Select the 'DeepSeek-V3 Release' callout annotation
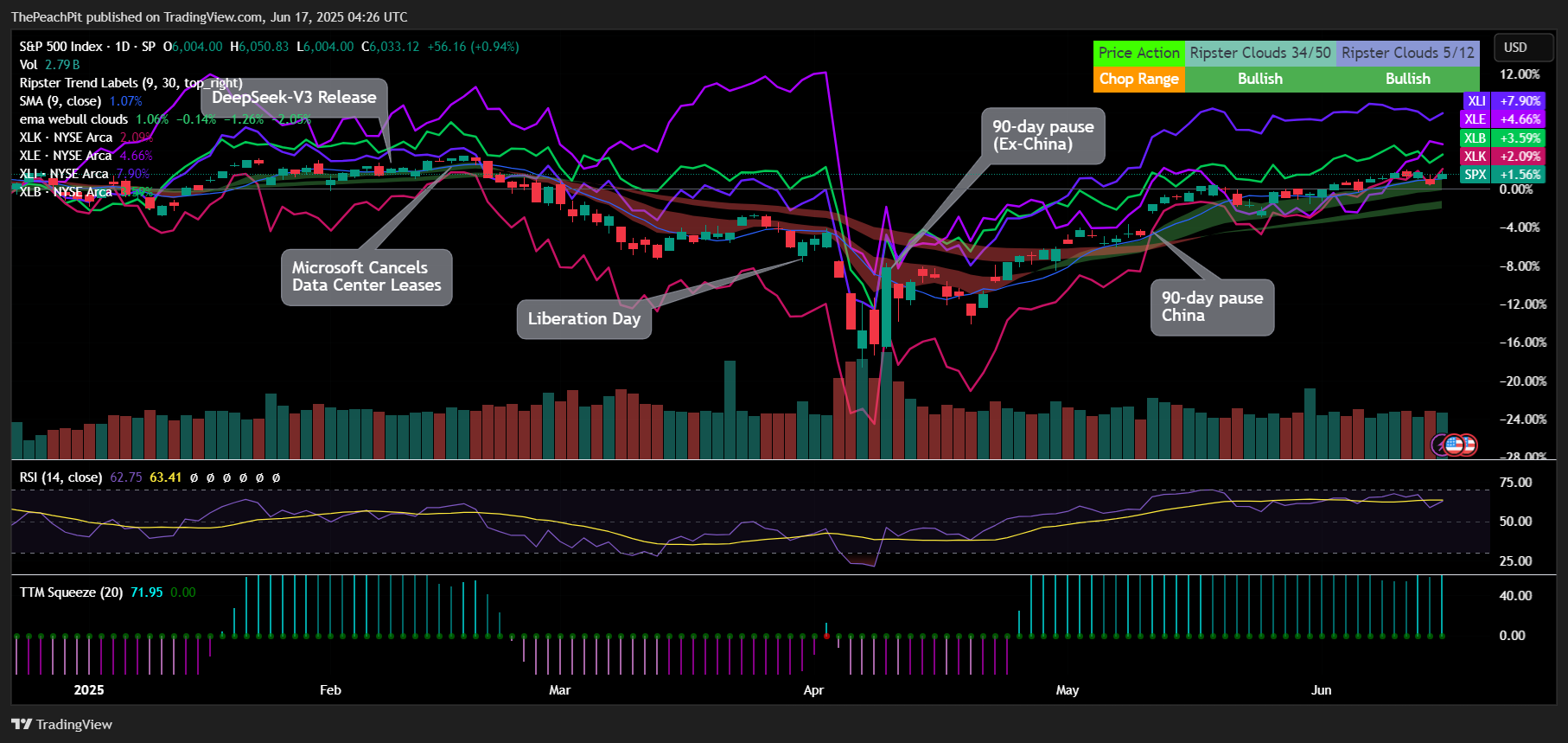The height and width of the screenshot is (743, 1568). (294, 98)
